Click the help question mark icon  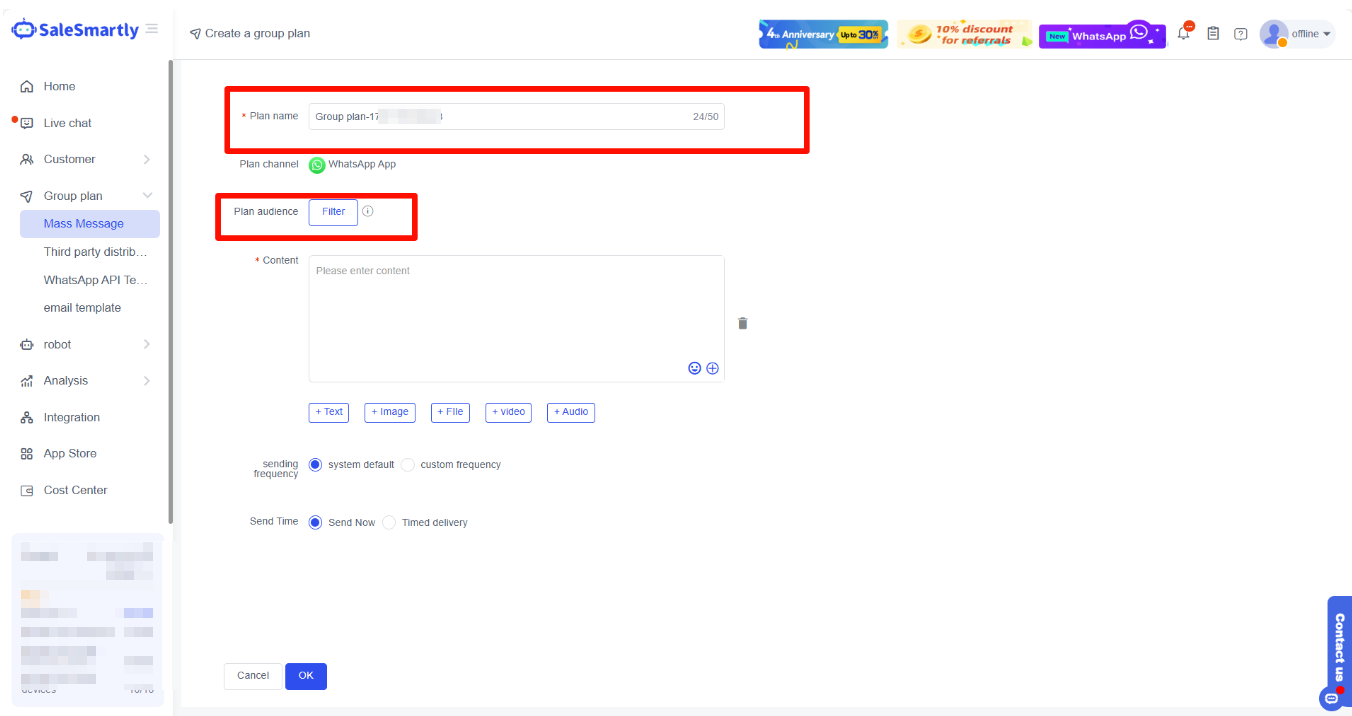(x=1241, y=34)
